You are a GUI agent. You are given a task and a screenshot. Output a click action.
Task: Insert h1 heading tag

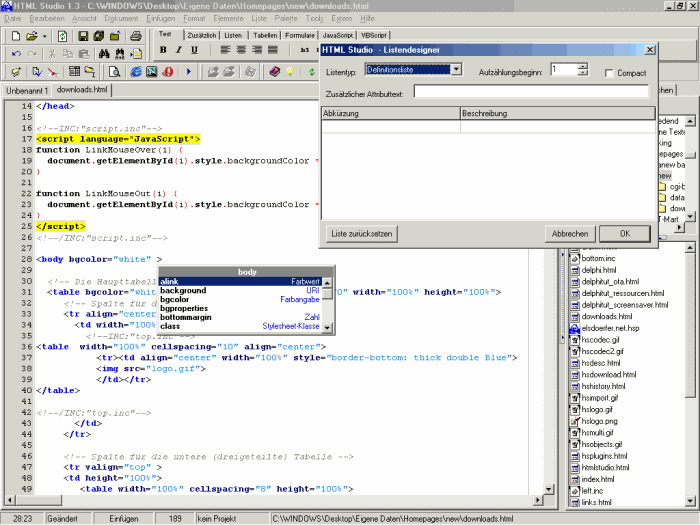pos(305,50)
